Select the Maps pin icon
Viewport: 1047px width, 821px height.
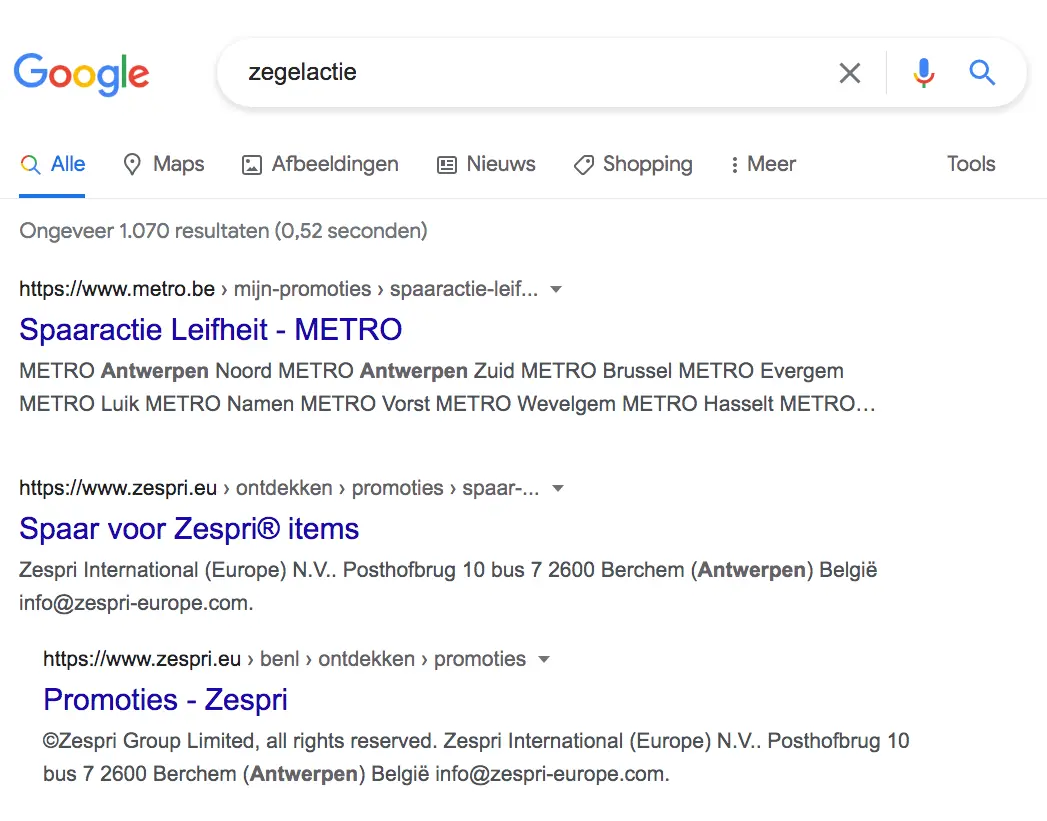[x=132, y=163]
